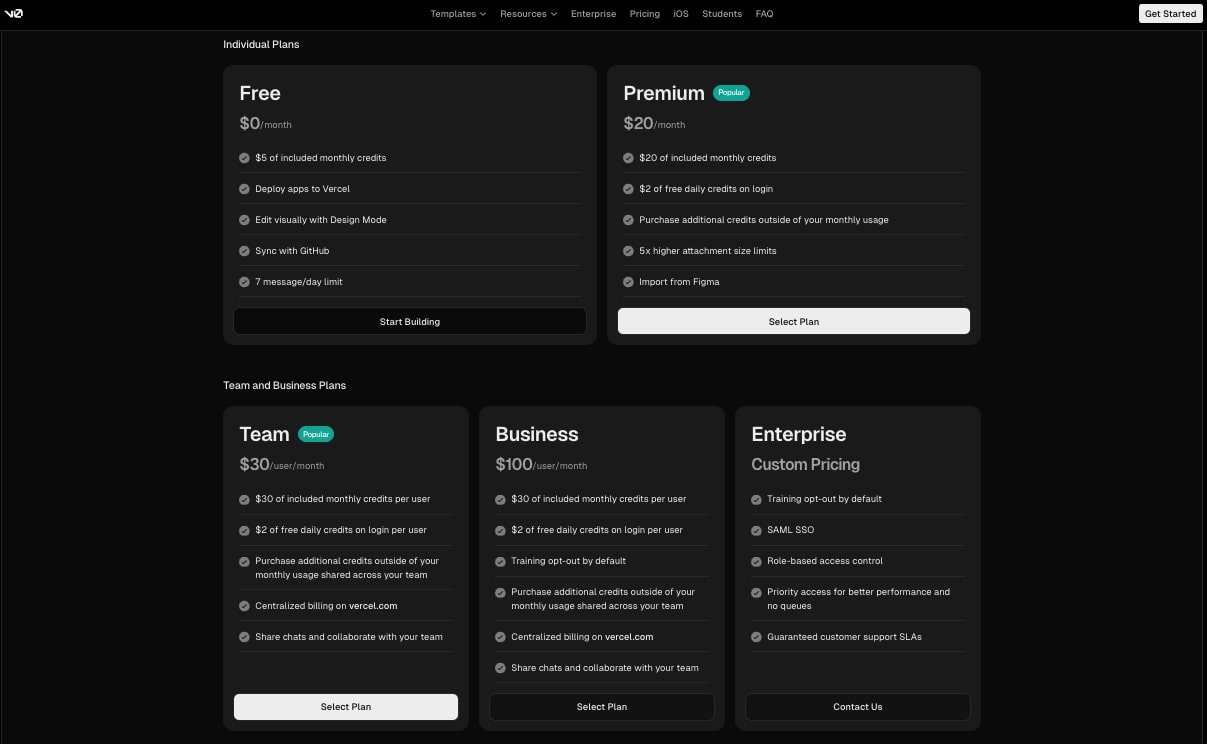
Task: Click the checkmark next to "Import from Figma"
Action: 628,281
